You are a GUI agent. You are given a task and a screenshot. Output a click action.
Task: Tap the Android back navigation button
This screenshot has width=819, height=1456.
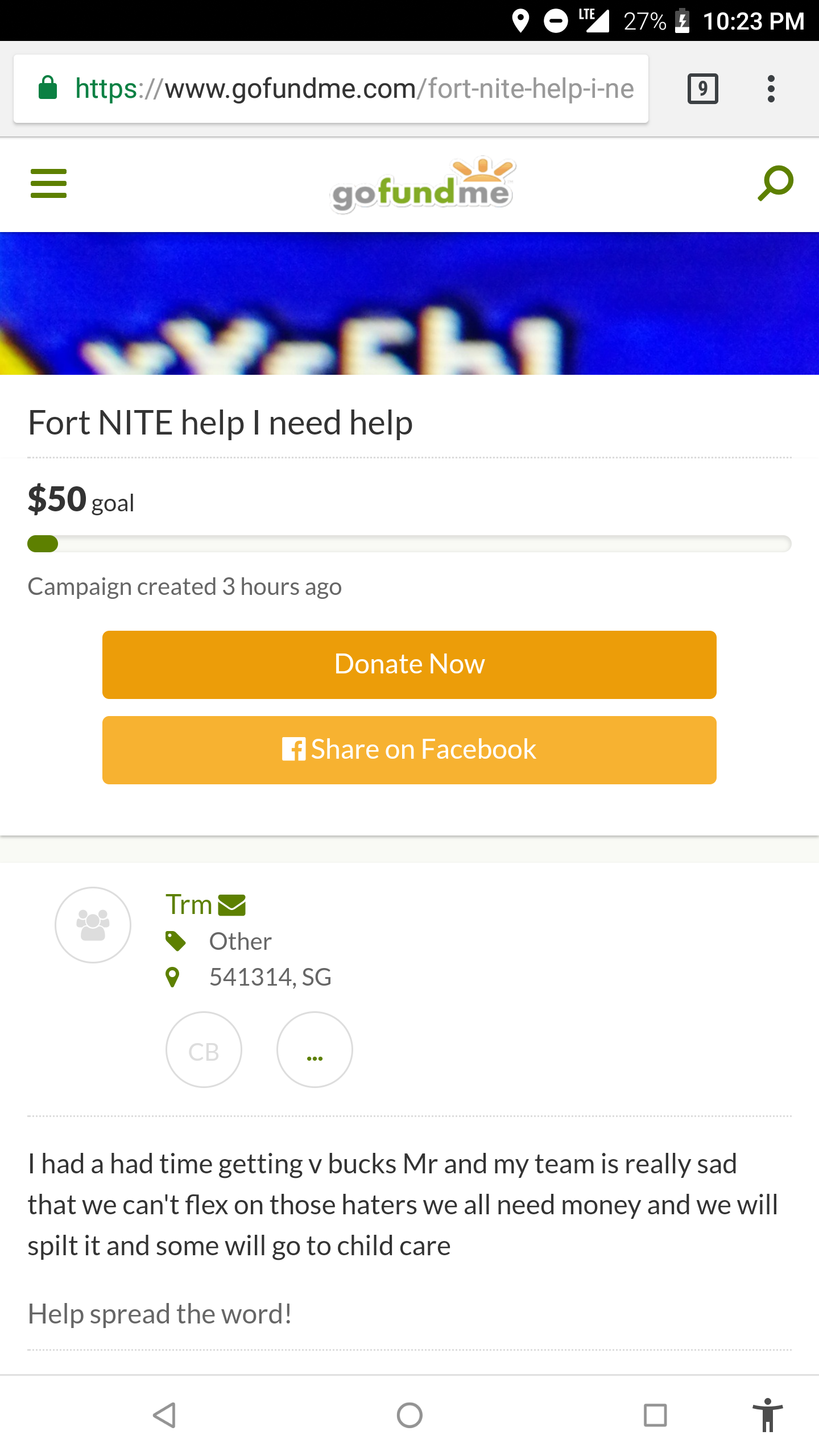164,1415
